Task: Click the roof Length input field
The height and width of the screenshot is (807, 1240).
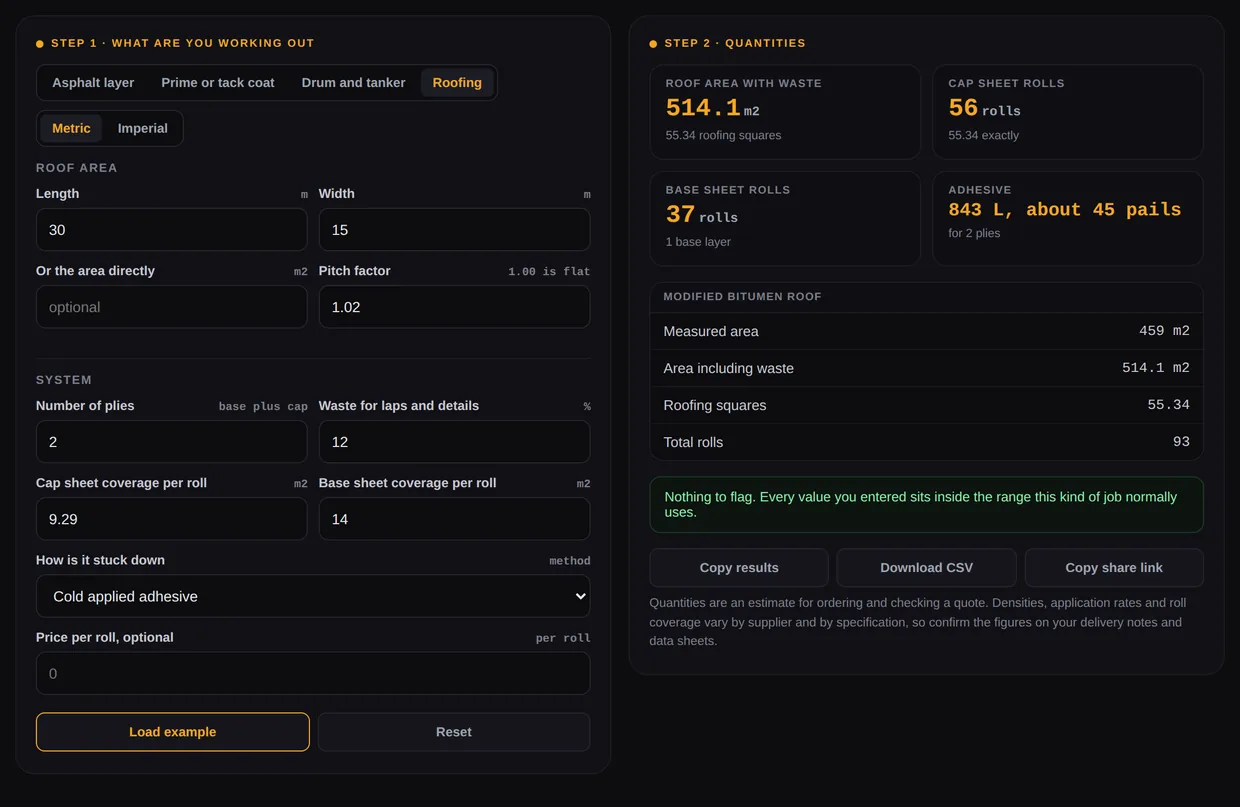Action: [x=172, y=230]
